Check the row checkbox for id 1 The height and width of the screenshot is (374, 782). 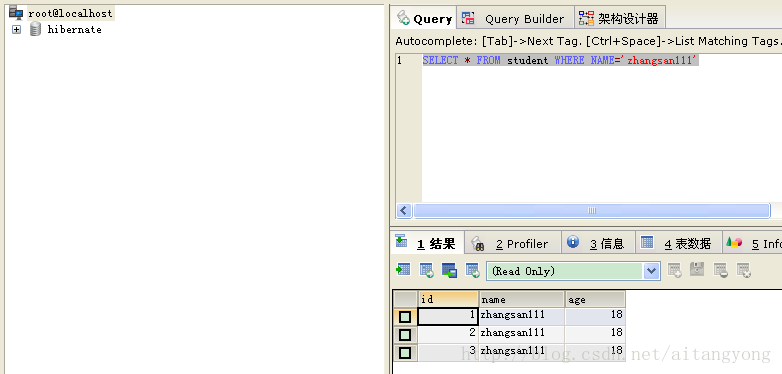pyautogui.click(x=405, y=317)
